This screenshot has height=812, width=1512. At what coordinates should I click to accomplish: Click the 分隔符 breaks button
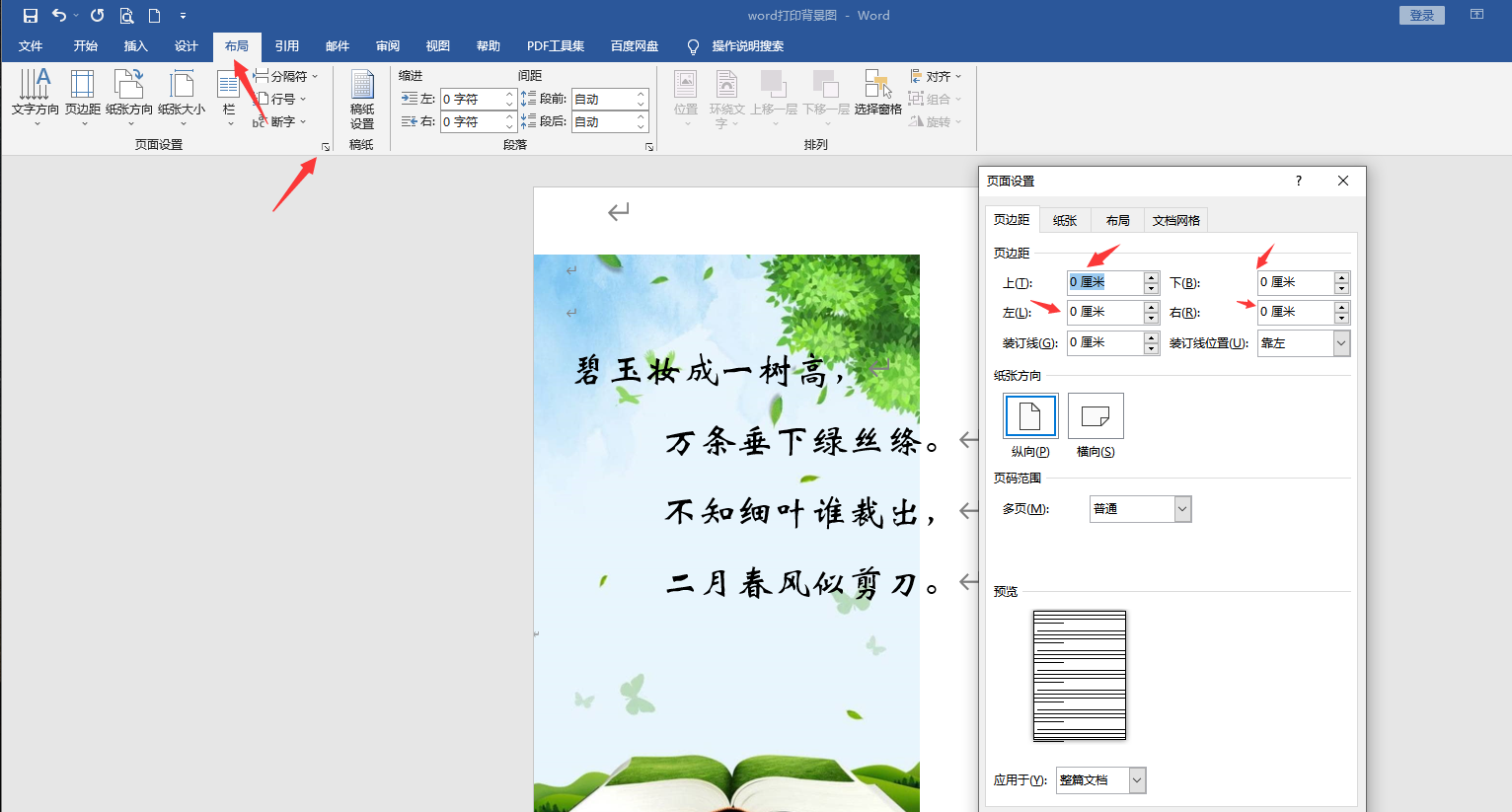[287, 76]
